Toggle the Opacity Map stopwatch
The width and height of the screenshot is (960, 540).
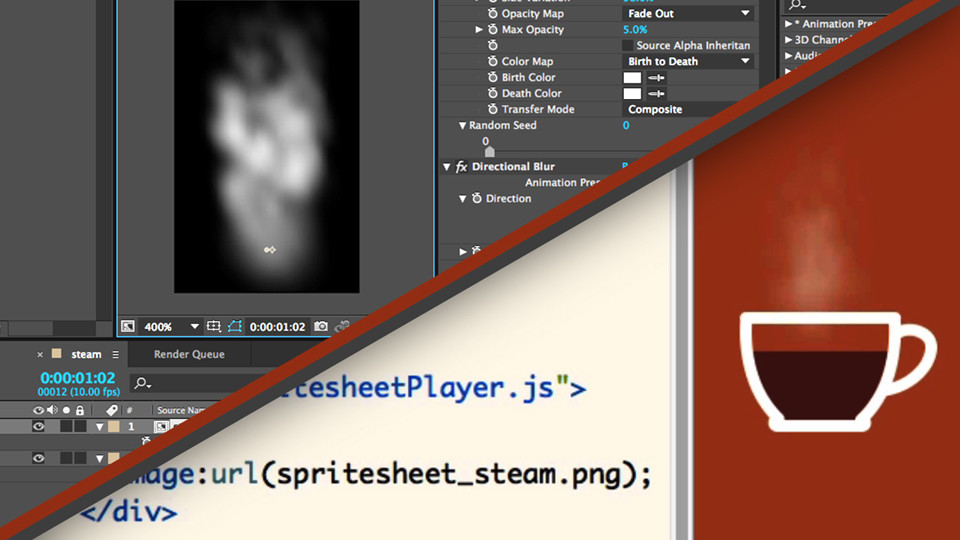point(493,13)
